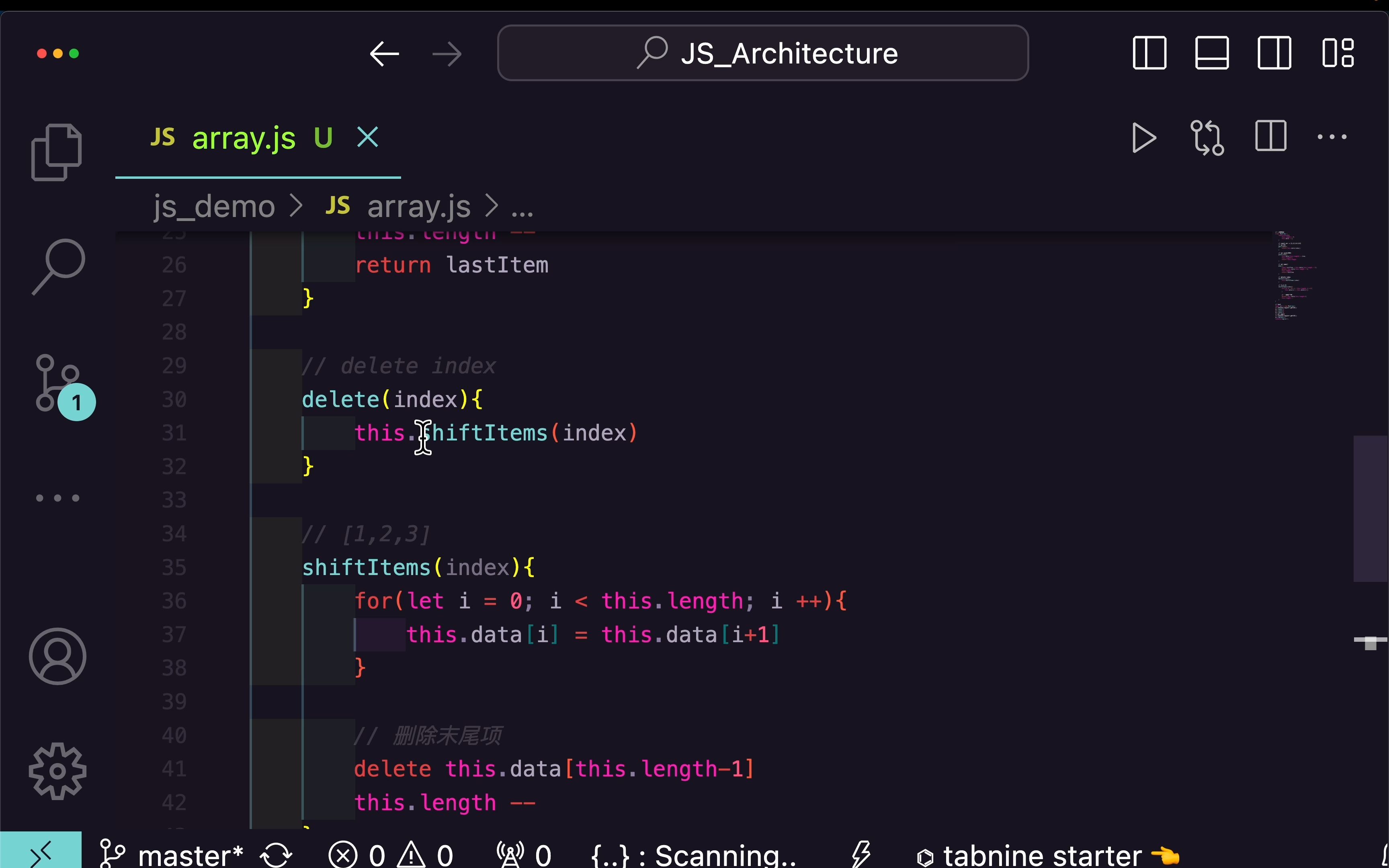
Task: Click the JS_Architecture command center search box
Action: click(762, 53)
